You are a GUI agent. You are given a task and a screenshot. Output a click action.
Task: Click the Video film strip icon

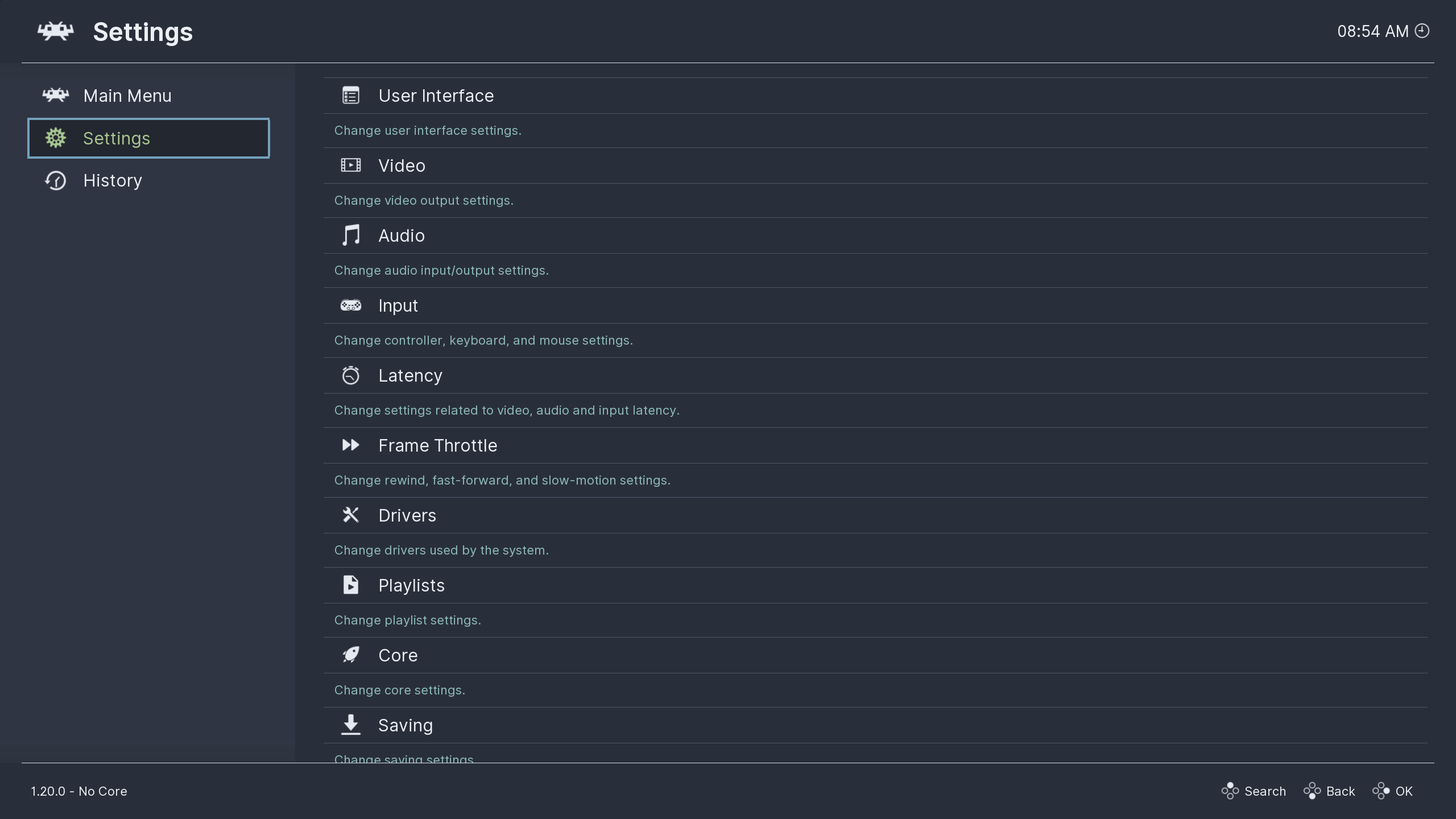coord(351,165)
